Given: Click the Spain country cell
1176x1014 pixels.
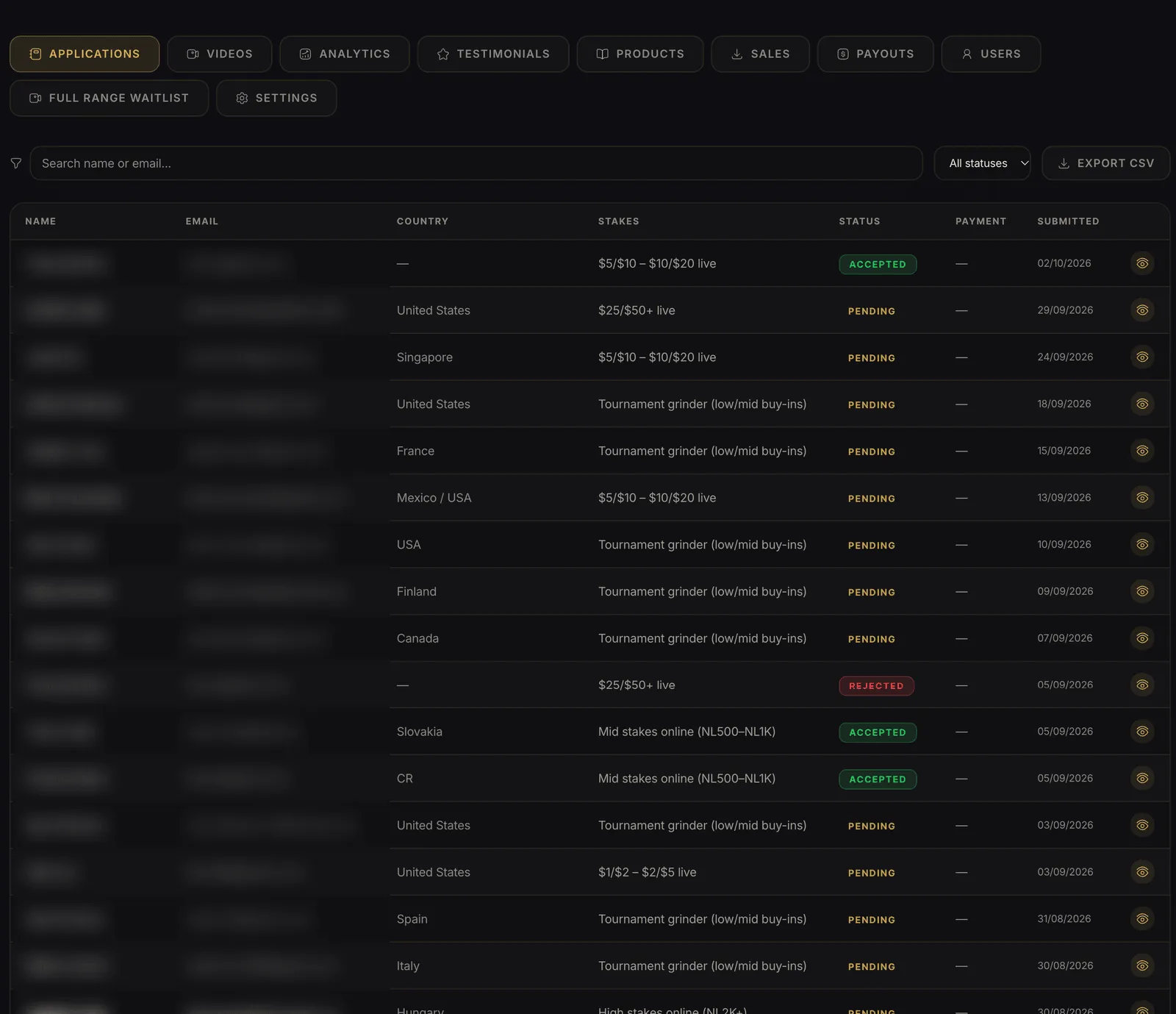Looking at the screenshot, I should [x=412, y=919].
